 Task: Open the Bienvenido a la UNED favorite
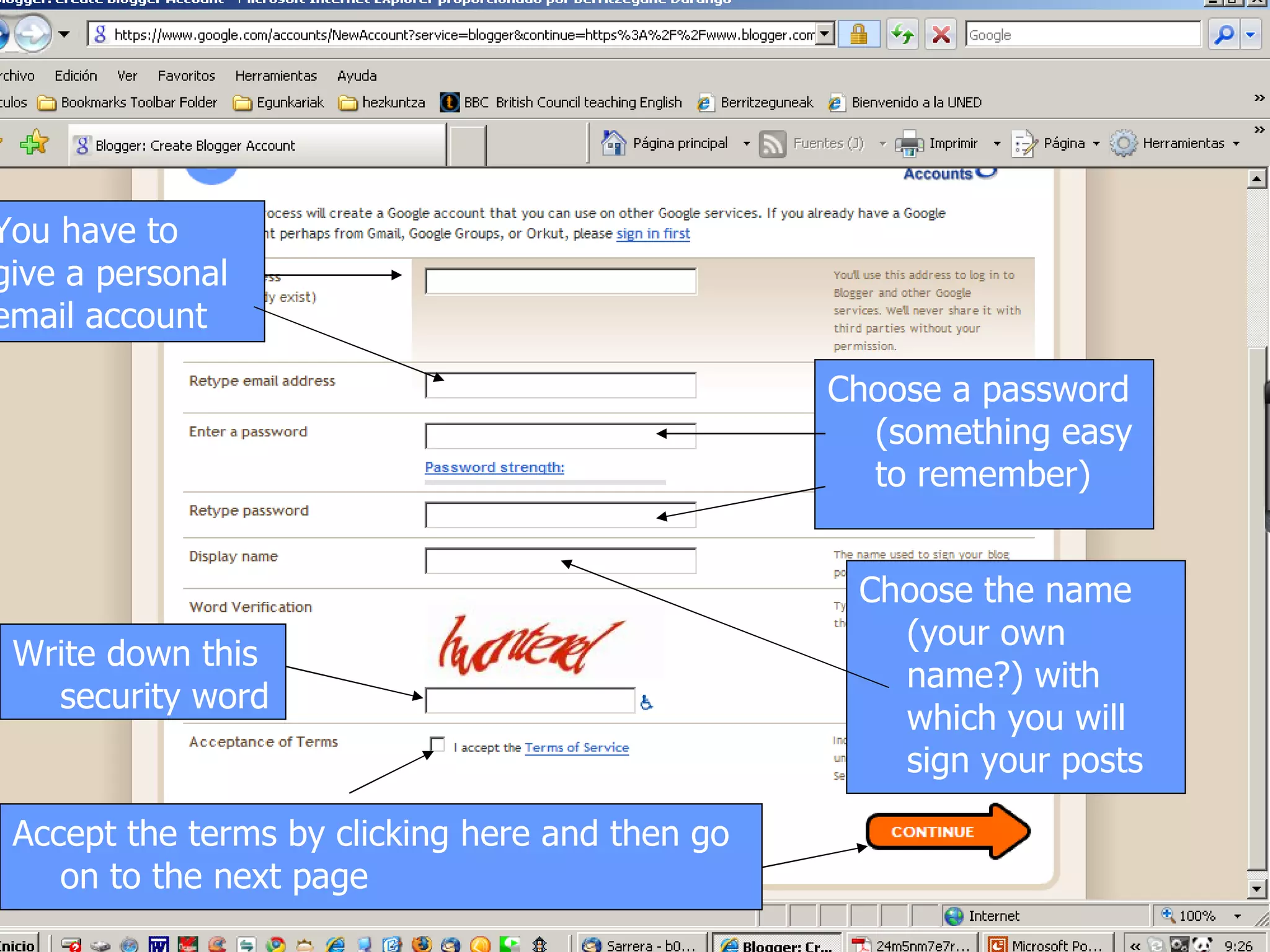coord(905,102)
